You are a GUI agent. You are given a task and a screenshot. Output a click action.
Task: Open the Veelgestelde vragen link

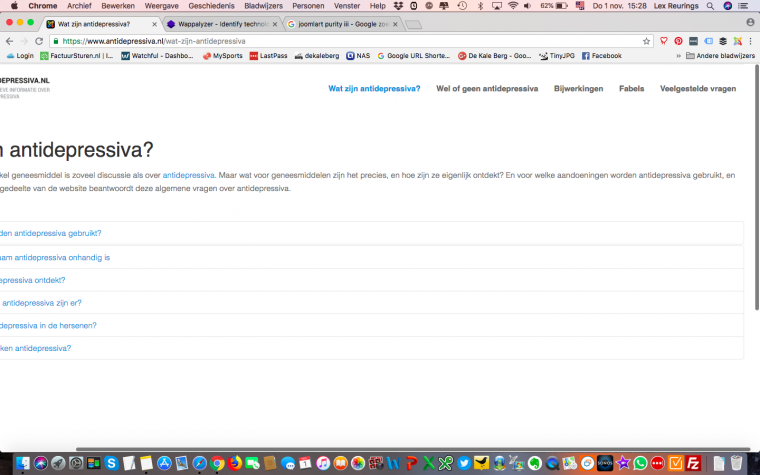click(x=698, y=88)
